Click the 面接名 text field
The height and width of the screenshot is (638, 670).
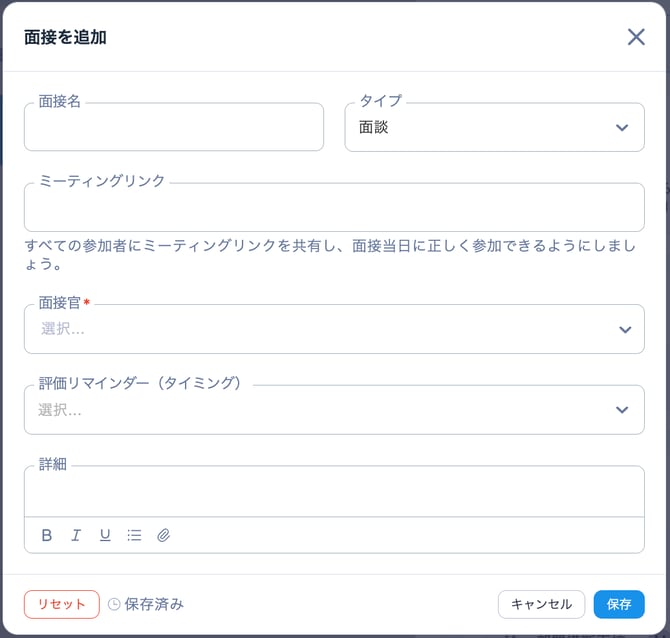click(x=174, y=129)
